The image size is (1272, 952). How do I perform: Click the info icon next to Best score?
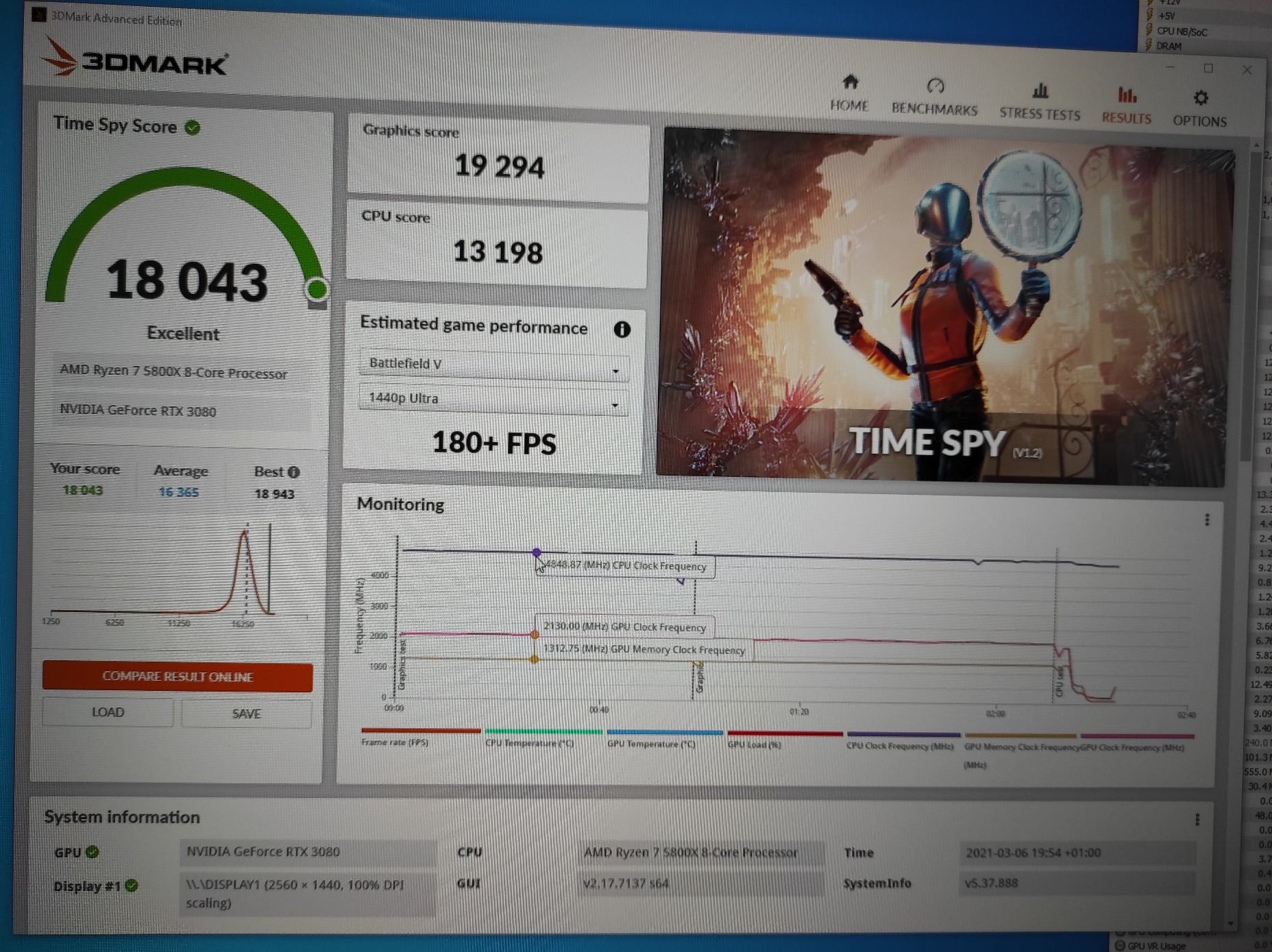point(294,472)
